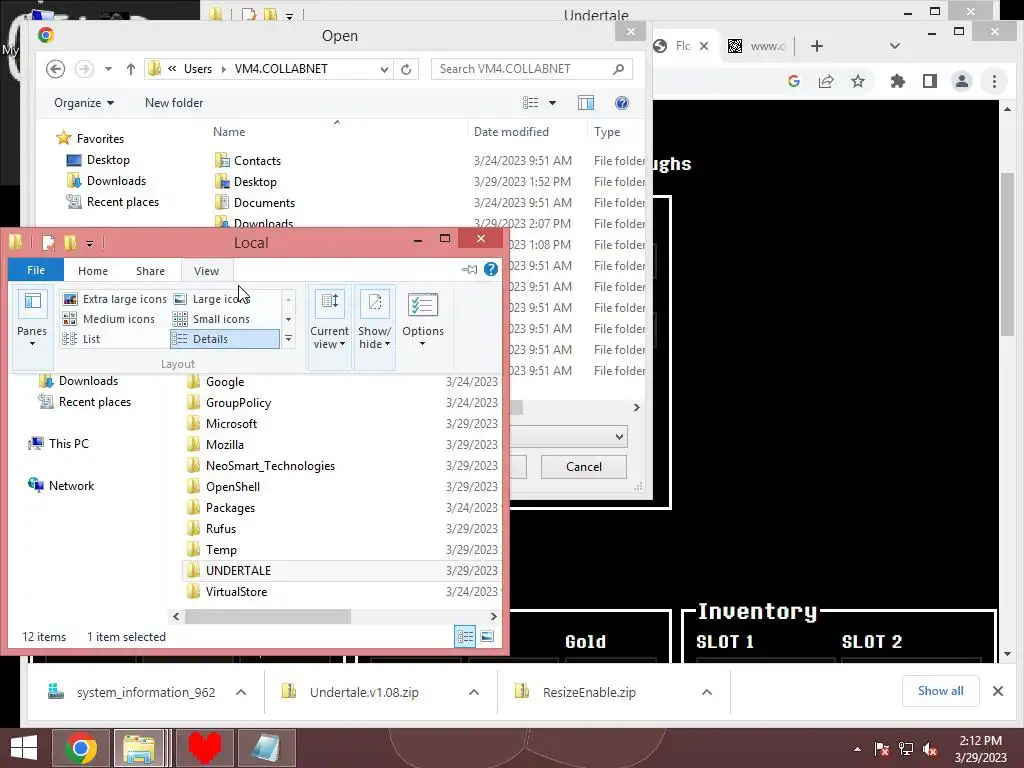The height and width of the screenshot is (768, 1024).
Task: Close the Chrome downloads bar
Action: (x=997, y=691)
